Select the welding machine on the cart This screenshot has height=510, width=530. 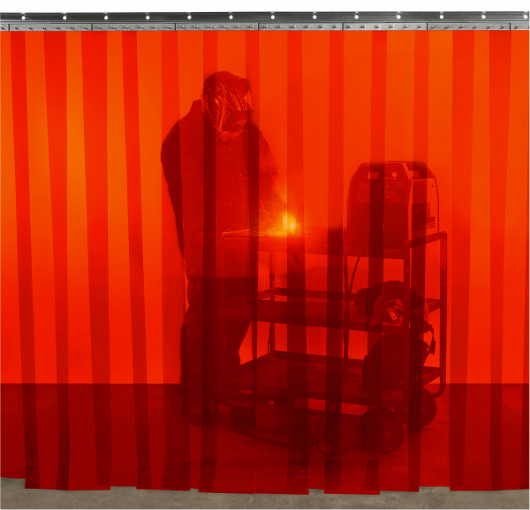click(x=392, y=204)
